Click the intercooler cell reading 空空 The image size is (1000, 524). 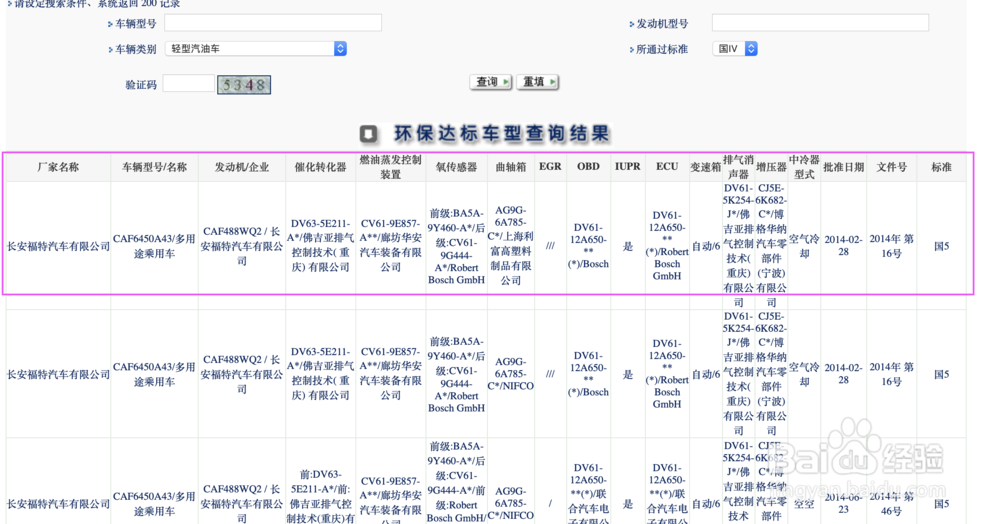pyautogui.click(x=804, y=504)
